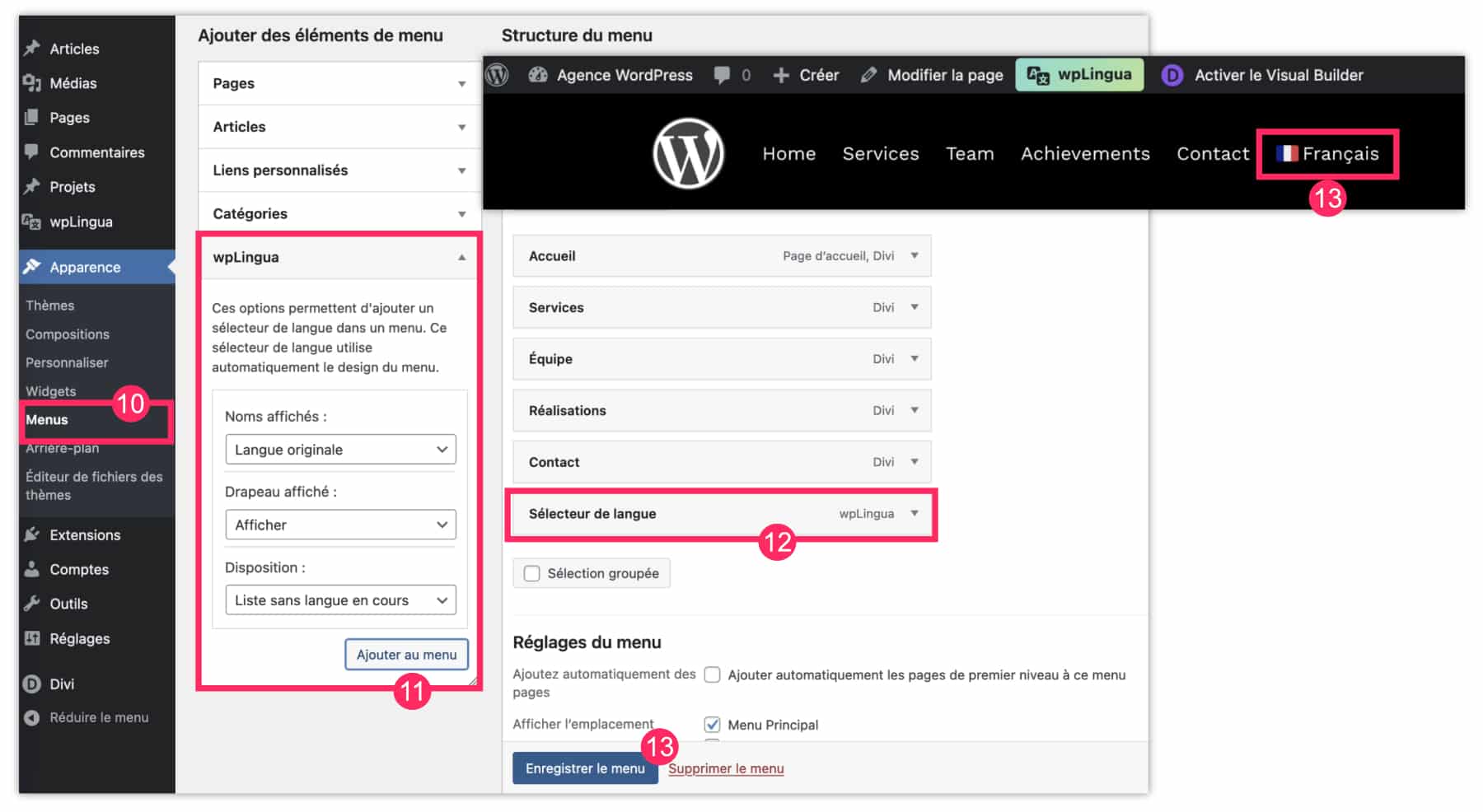Image resolution: width=1483 pixels, height=812 pixels.
Task: Click the plus icon next to Créer
Action: [x=781, y=76]
